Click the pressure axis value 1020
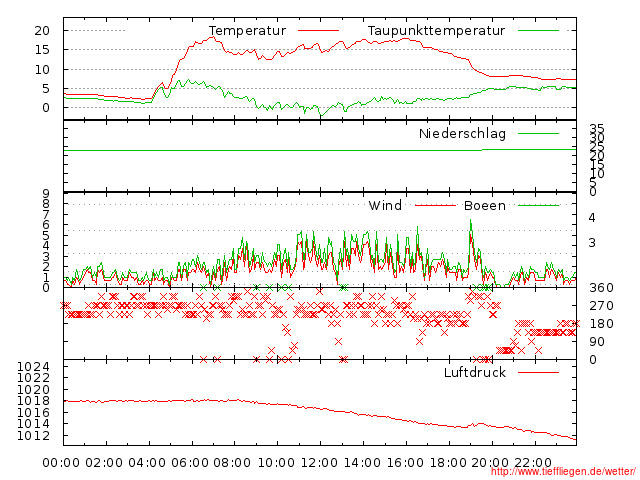Image resolution: width=640 pixels, height=480 pixels. click(x=33, y=389)
